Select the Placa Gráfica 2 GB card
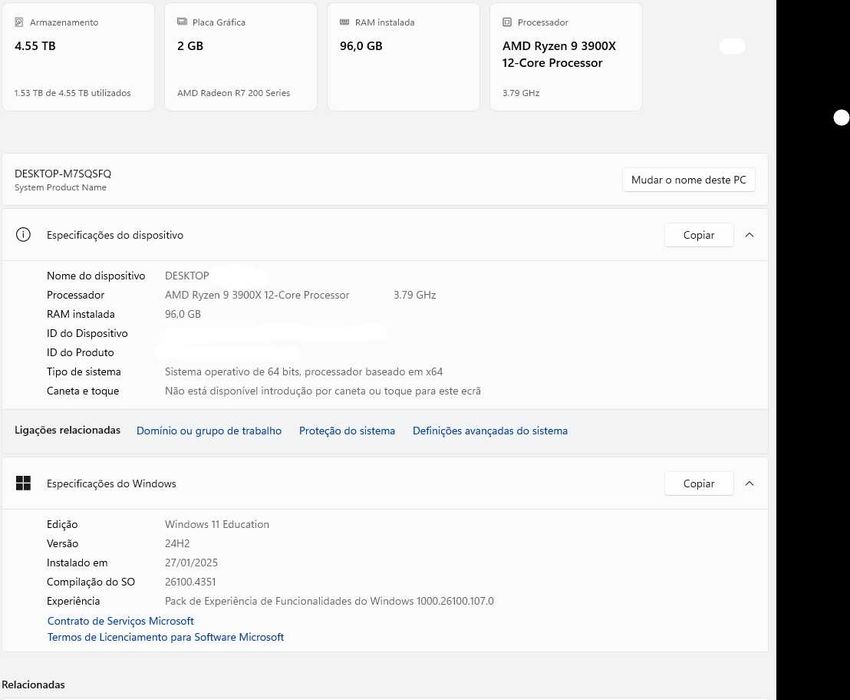Viewport: 850px width, 700px height. pyautogui.click(x=241, y=57)
